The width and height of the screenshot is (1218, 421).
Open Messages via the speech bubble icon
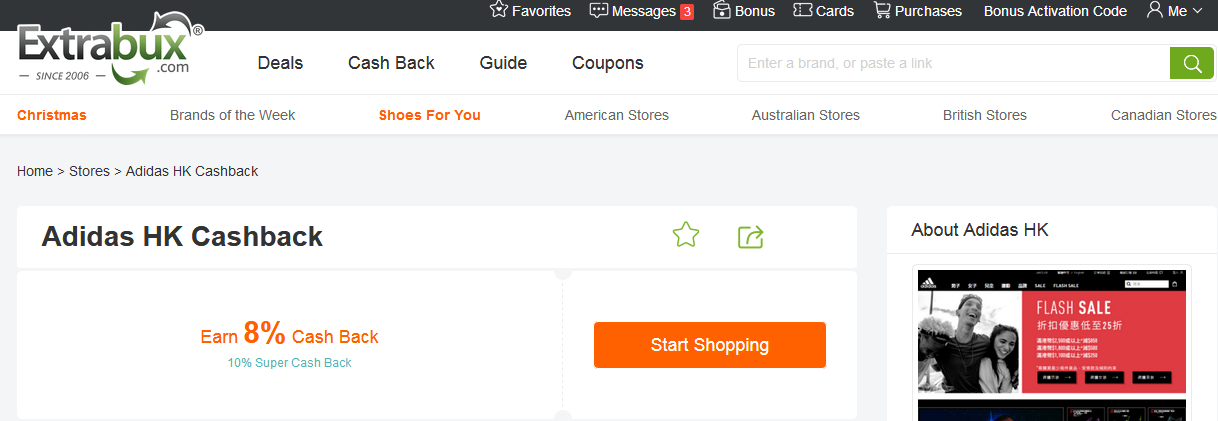point(599,10)
